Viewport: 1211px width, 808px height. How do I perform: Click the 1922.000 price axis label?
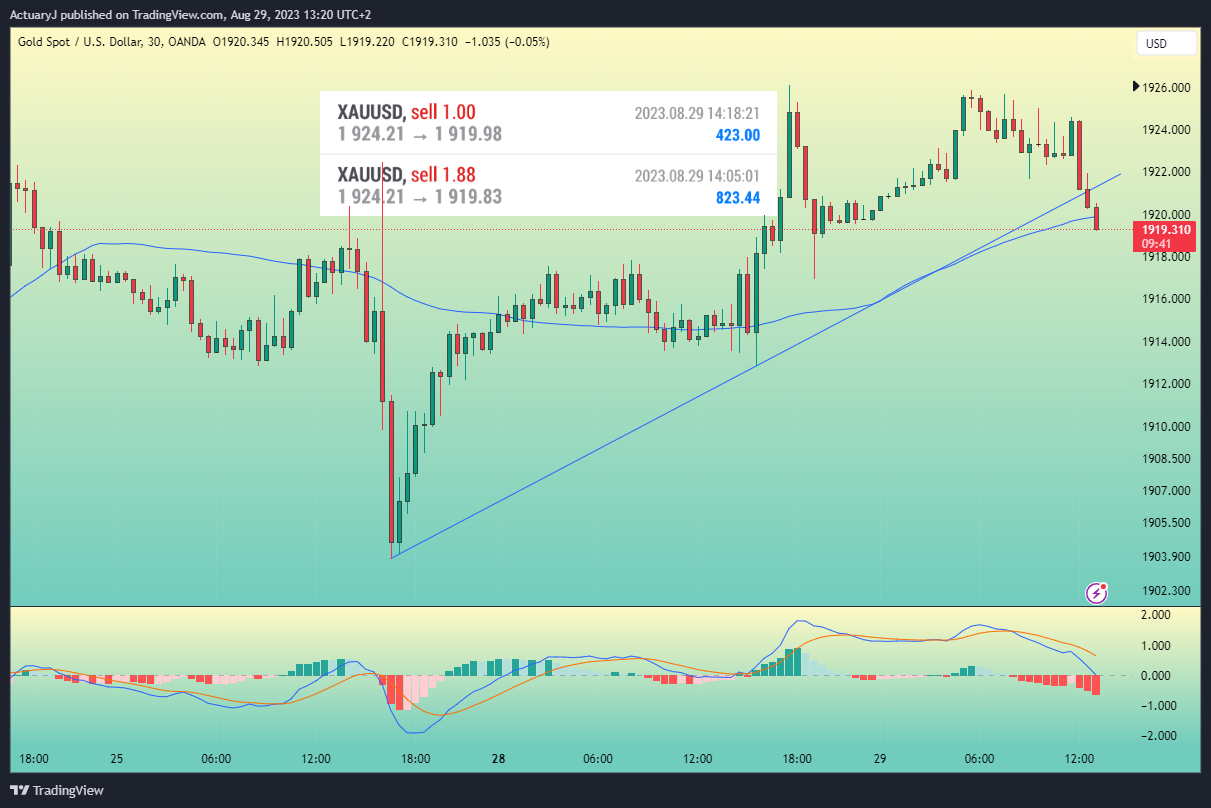point(1166,172)
